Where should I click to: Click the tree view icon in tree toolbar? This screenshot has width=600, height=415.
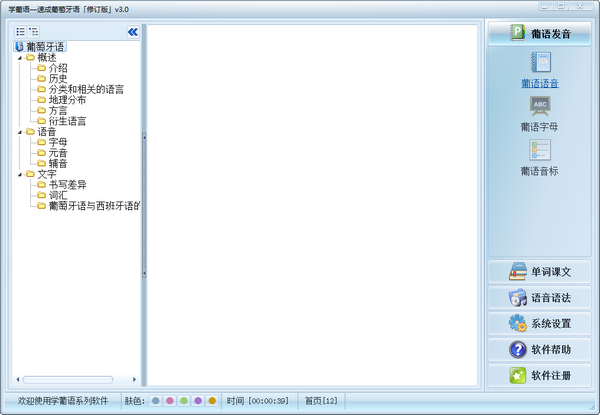[33, 32]
